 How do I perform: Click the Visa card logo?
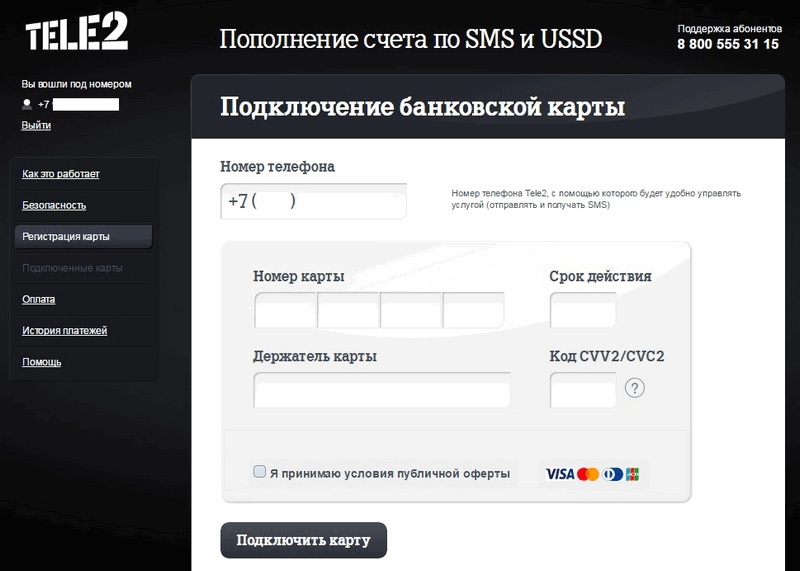click(x=560, y=474)
